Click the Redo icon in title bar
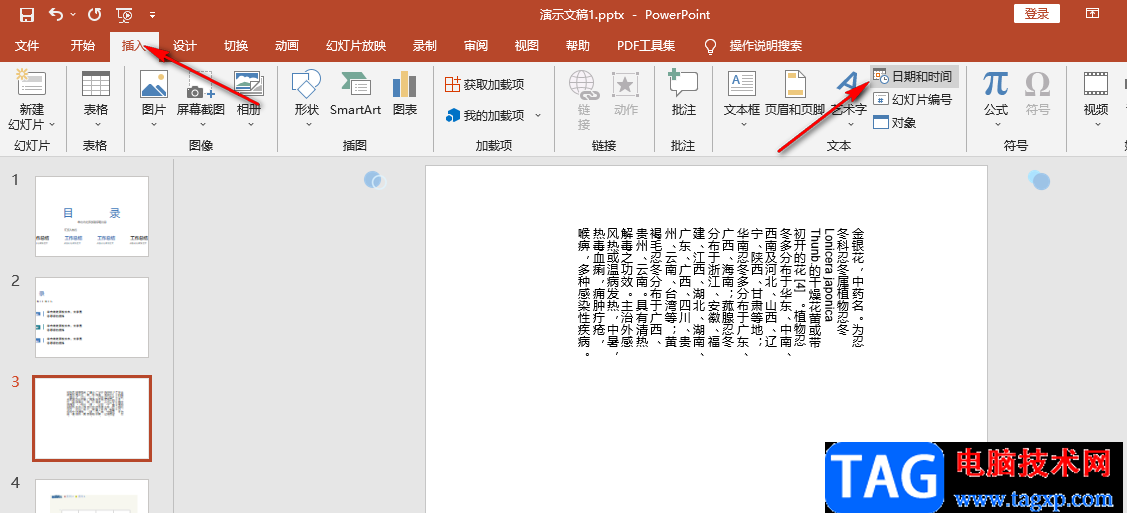Viewport: 1127px width, 513px height. 95,14
